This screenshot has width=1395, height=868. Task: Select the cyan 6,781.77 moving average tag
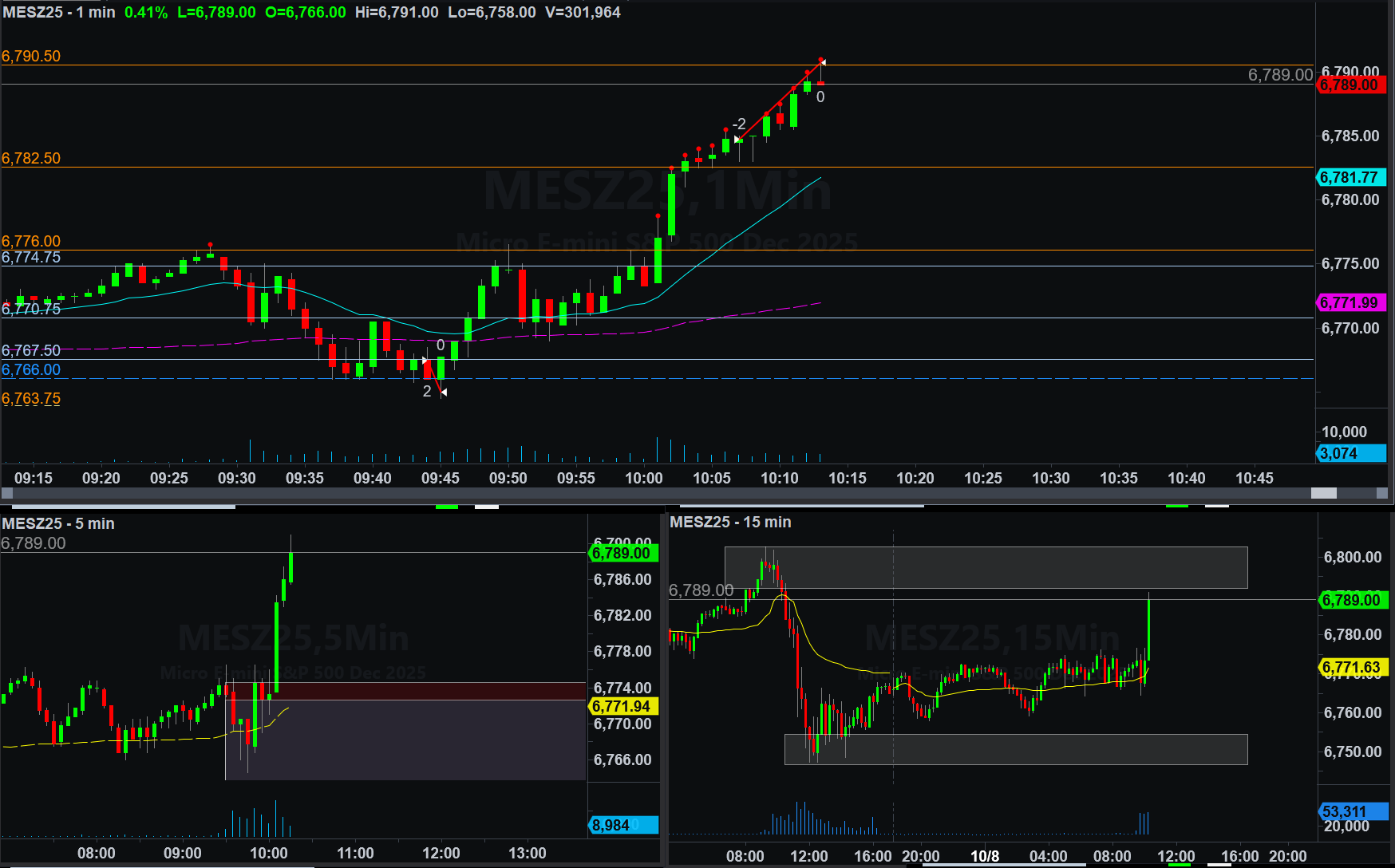click(x=1350, y=177)
